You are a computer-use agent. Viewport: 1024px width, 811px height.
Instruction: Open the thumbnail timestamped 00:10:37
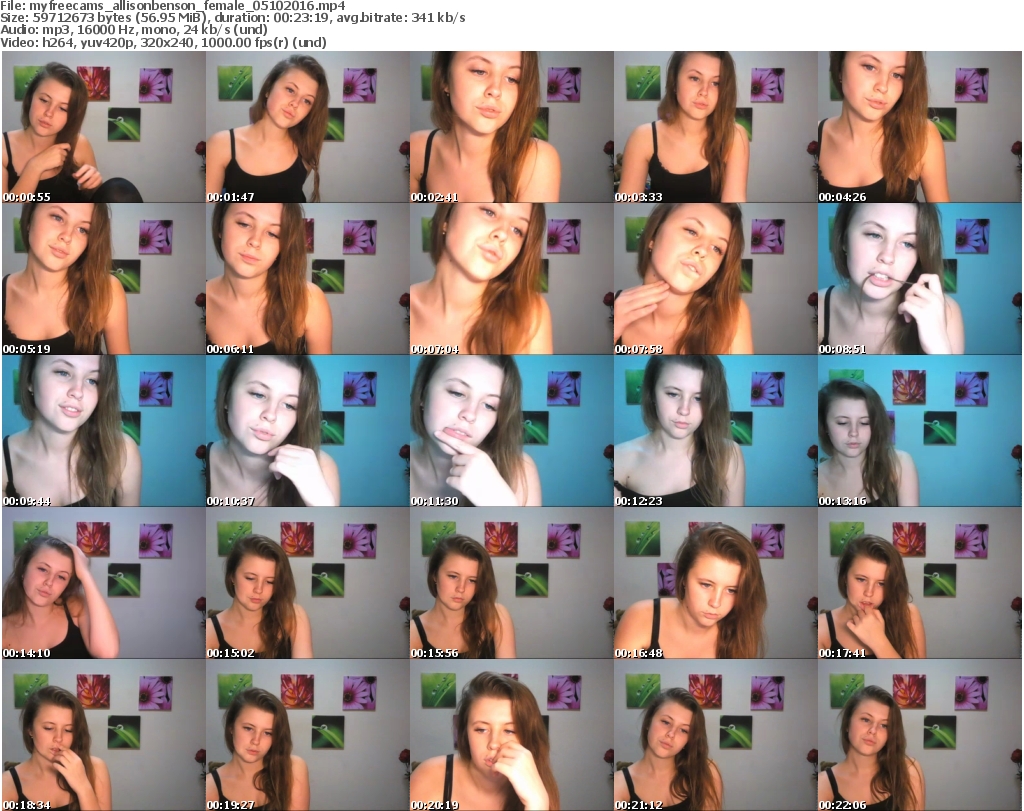306,431
